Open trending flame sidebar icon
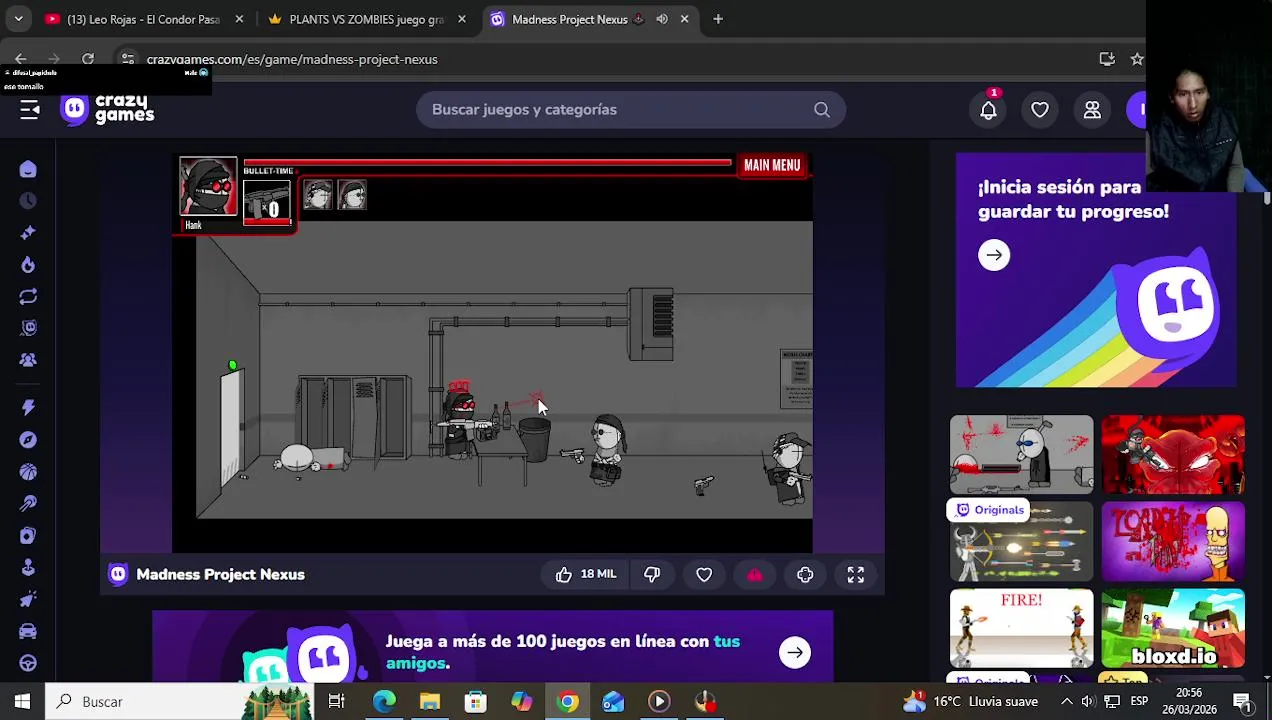Screen dimensions: 1272x720 point(28,265)
